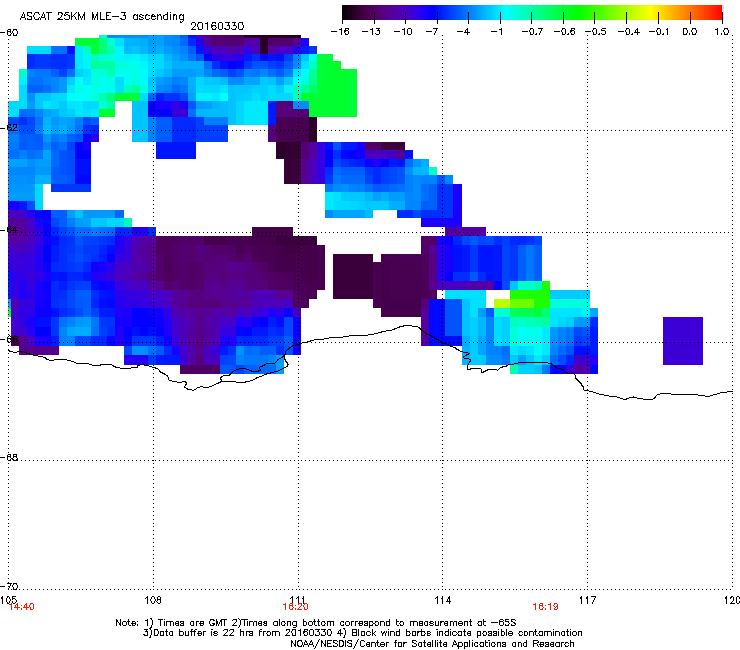Click the "-7" color scale label
Viewport: 740px width, 650px height.
pos(431,32)
